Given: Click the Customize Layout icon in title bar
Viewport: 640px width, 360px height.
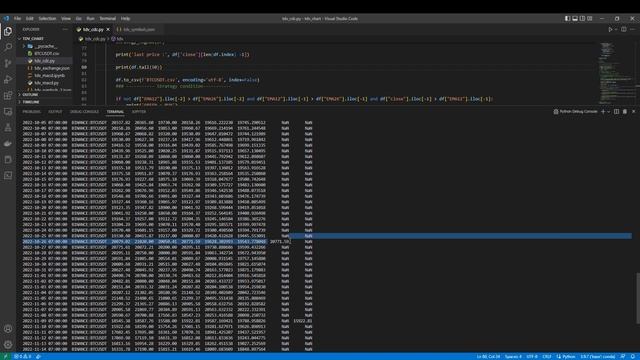Looking at the screenshot, I should click(590, 18).
